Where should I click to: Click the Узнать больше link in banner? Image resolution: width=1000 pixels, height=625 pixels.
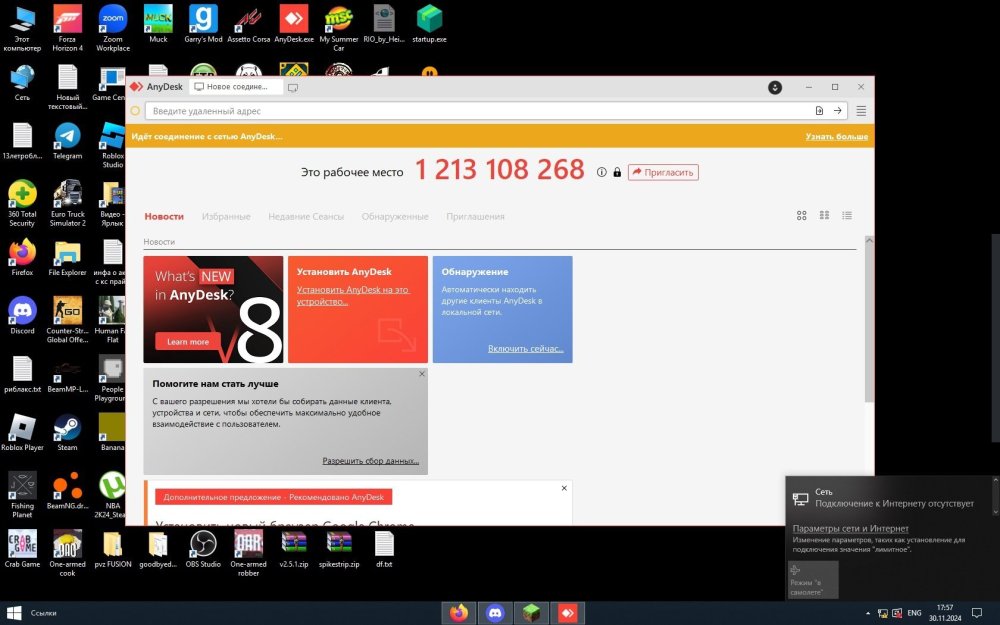(836, 136)
